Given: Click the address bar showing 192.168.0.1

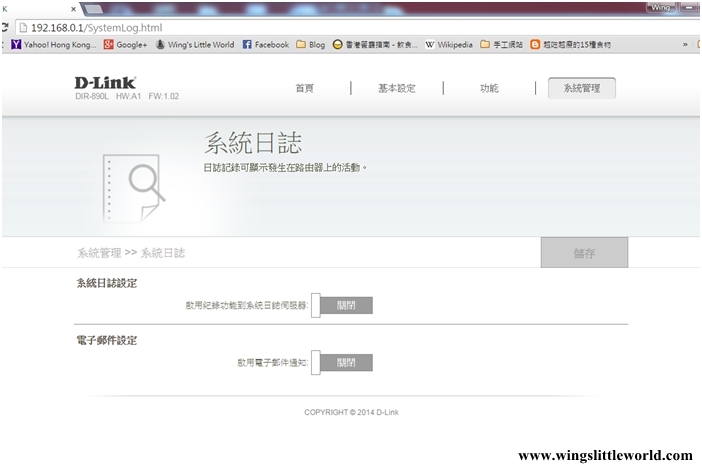Looking at the screenshot, I should point(300,28).
